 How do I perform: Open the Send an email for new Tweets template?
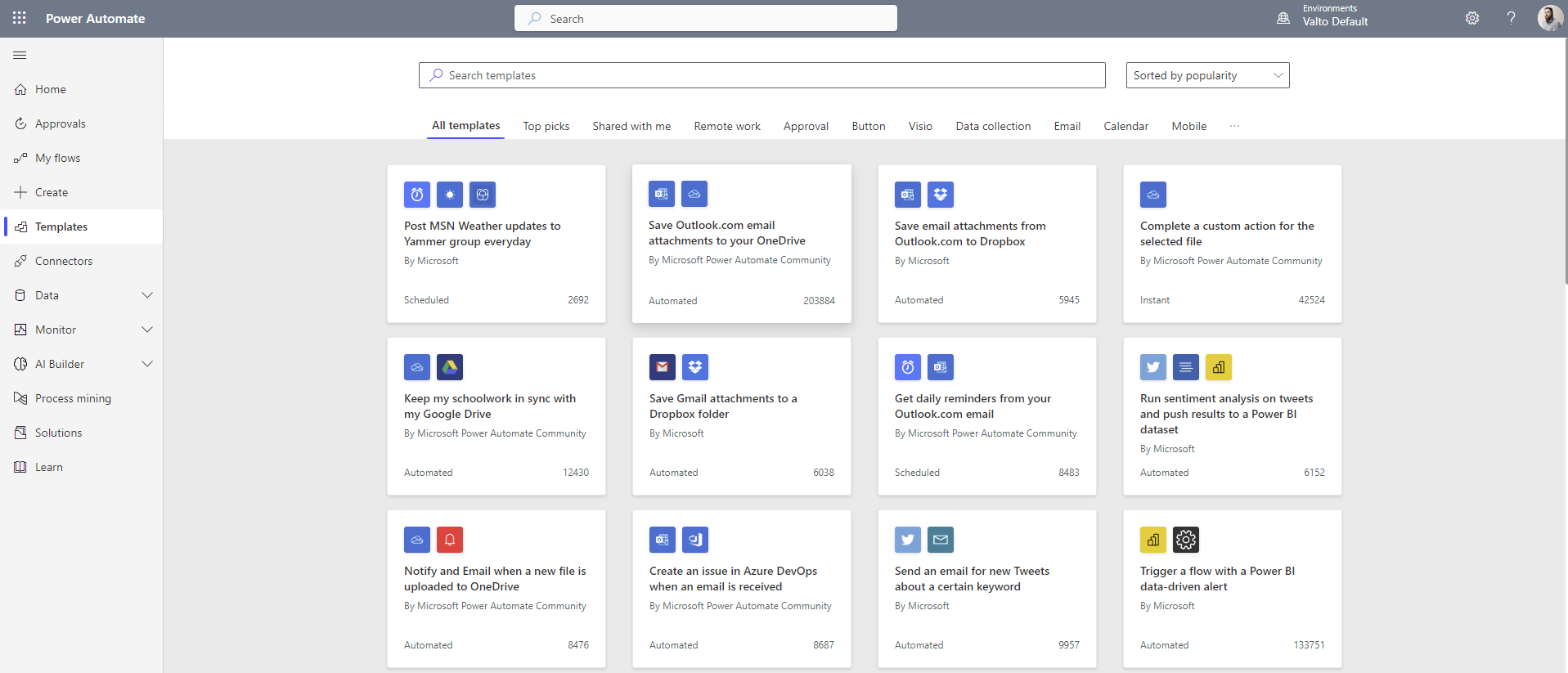972,578
